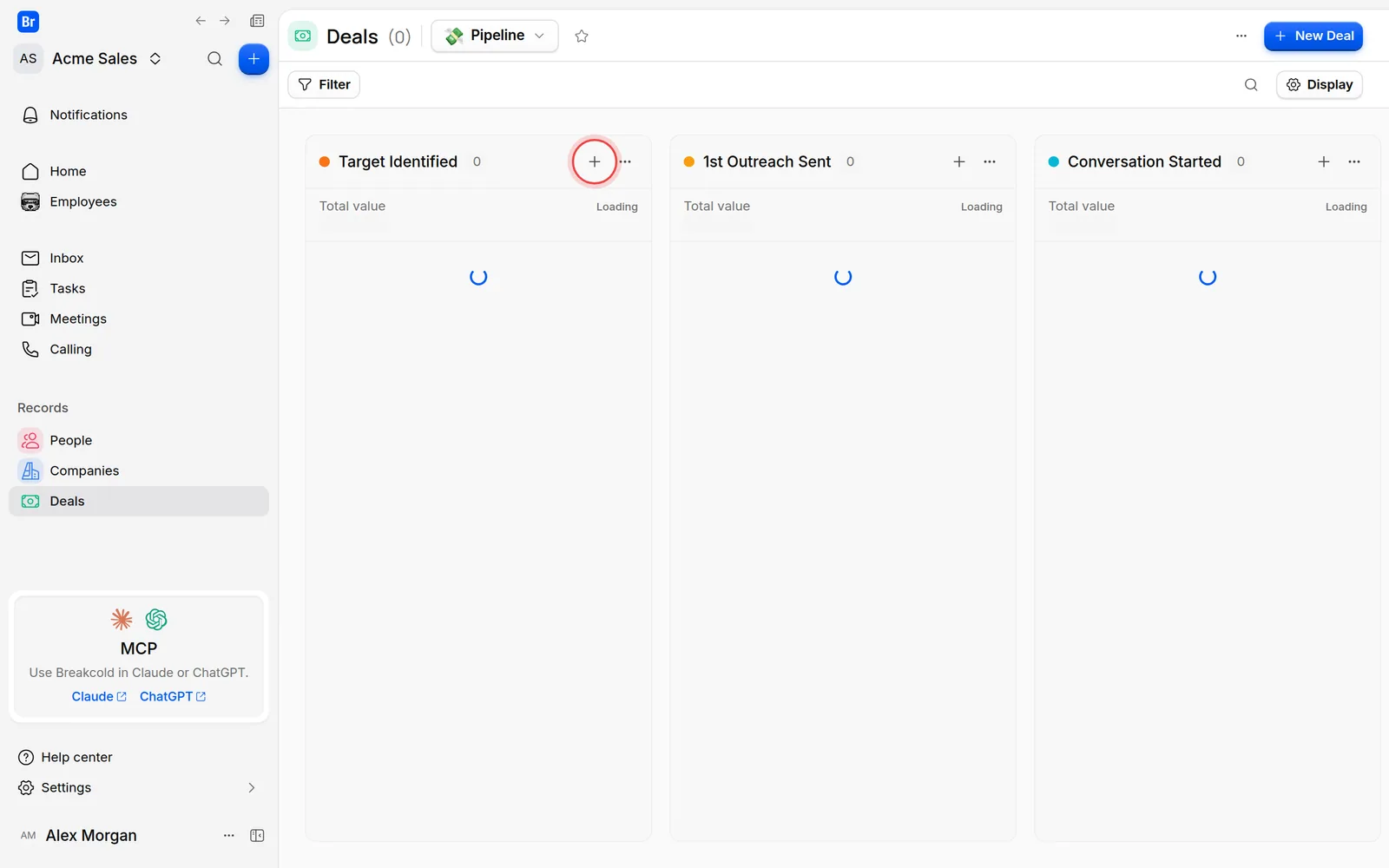Select Deals in the sidebar
This screenshot has width=1389, height=868.
[139, 501]
